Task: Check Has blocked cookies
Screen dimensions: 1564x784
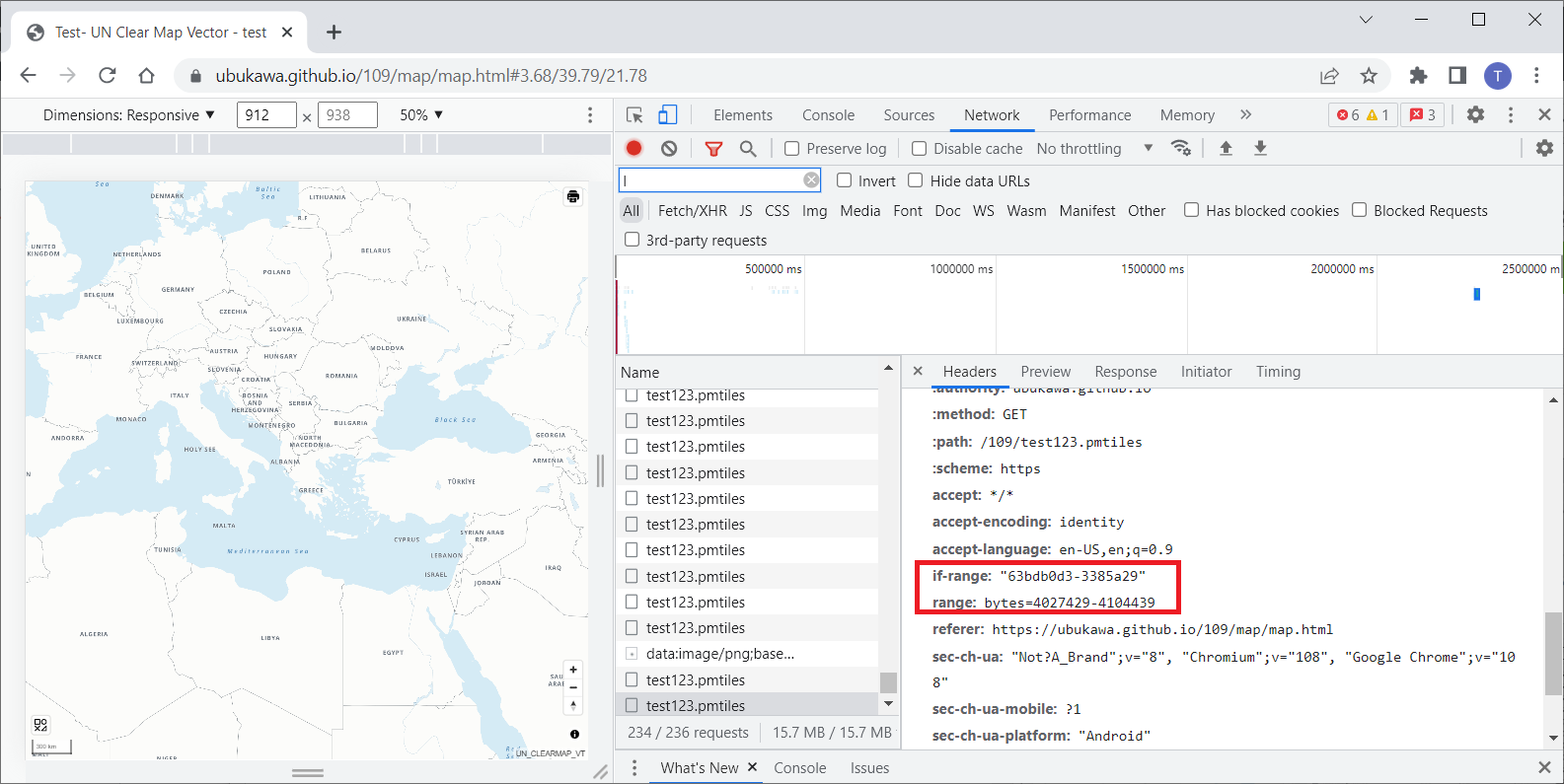Action: click(x=1191, y=210)
